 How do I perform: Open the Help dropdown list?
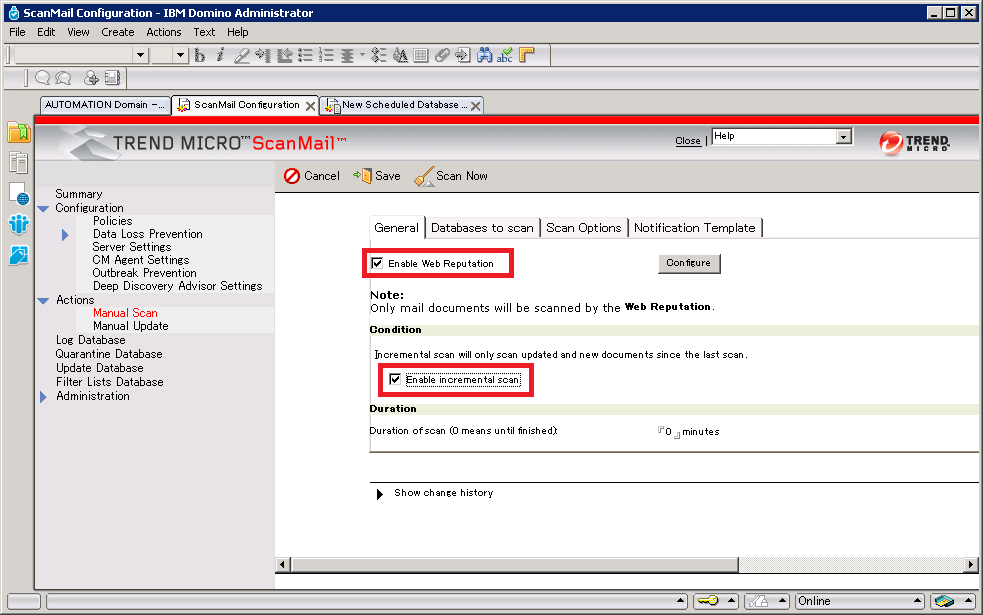pyautogui.click(x=844, y=137)
